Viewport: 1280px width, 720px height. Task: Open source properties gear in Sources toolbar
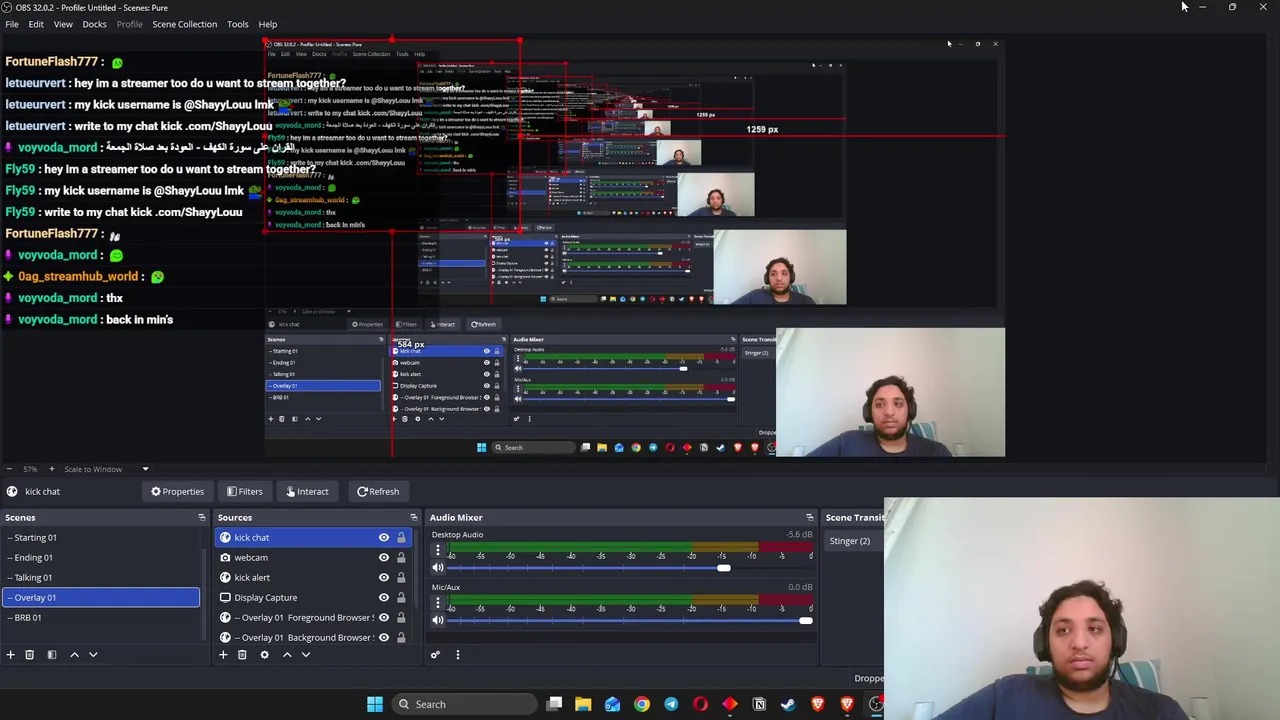[x=264, y=655]
